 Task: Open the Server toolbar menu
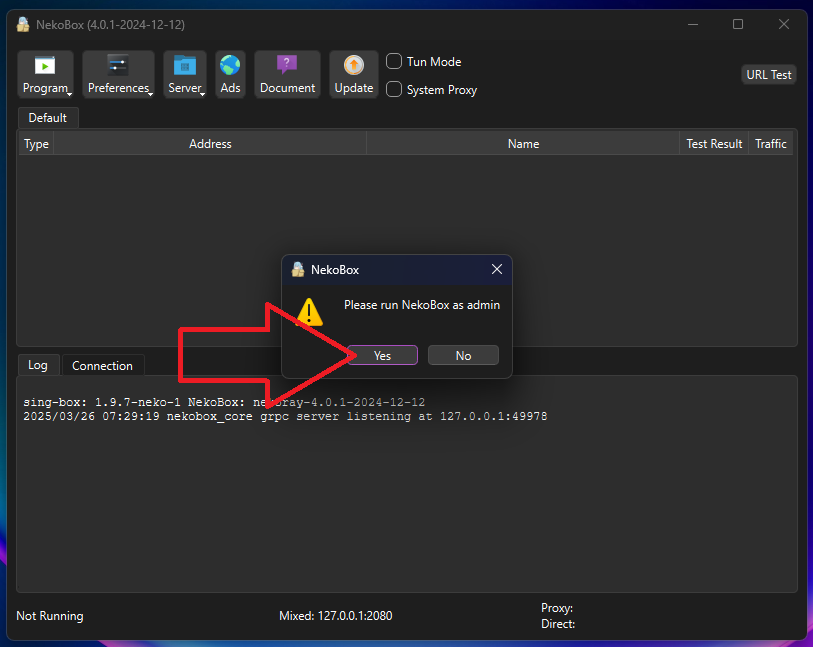[185, 75]
